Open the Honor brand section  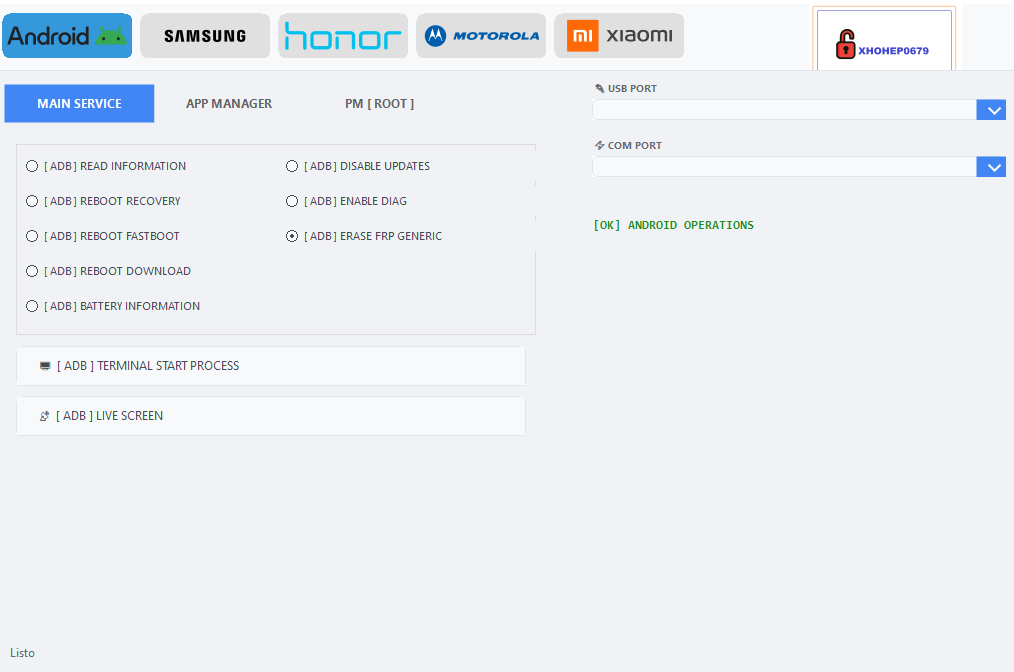[343, 36]
